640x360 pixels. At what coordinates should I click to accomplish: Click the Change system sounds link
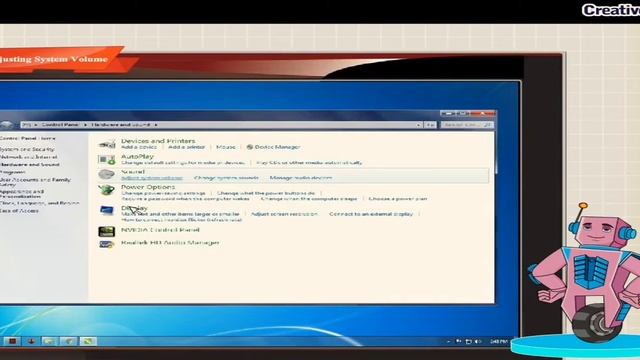(226, 178)
